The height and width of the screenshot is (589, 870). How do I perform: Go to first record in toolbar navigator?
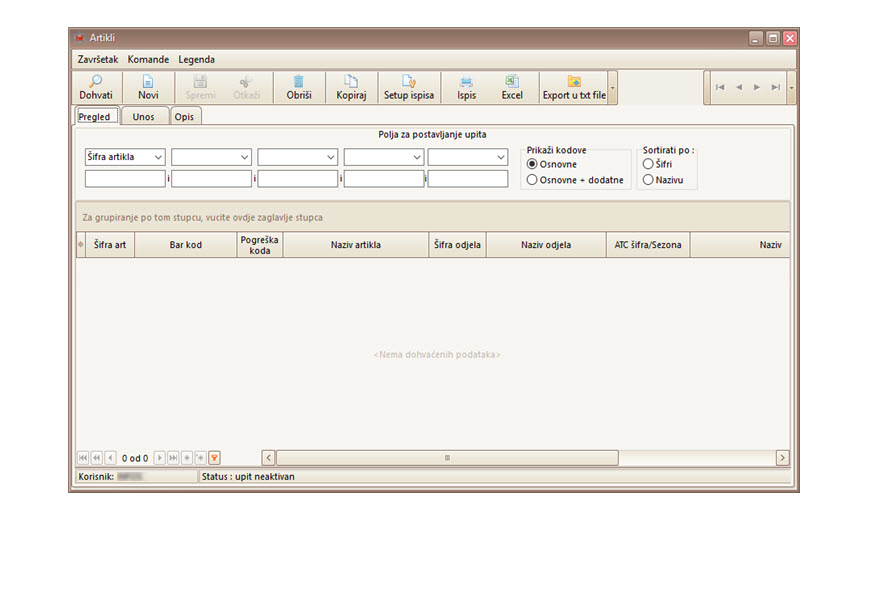tap(720, 87)
